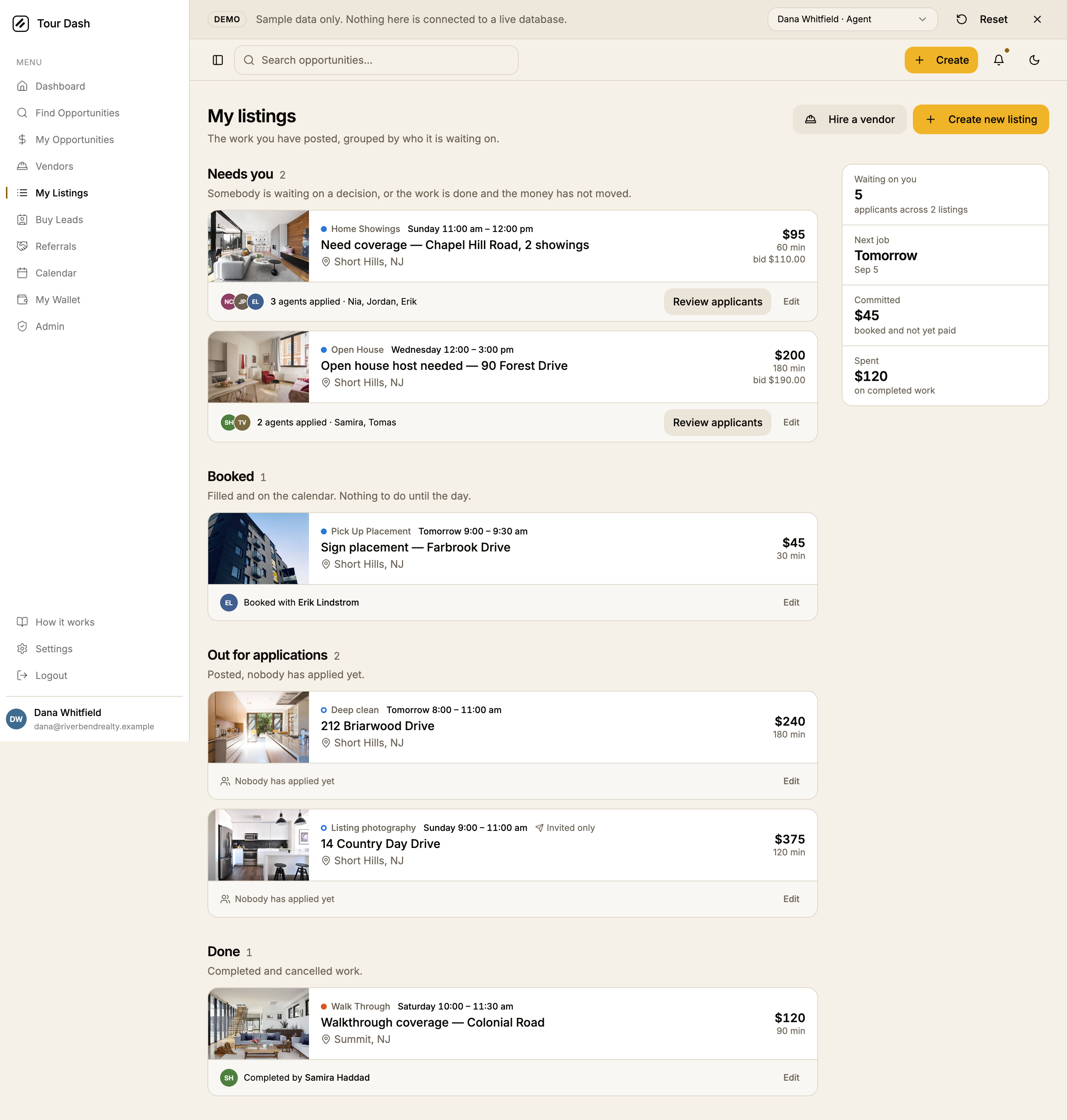
Task: Click the Calendar sidebar icon
Action: (x=22, y=273)
